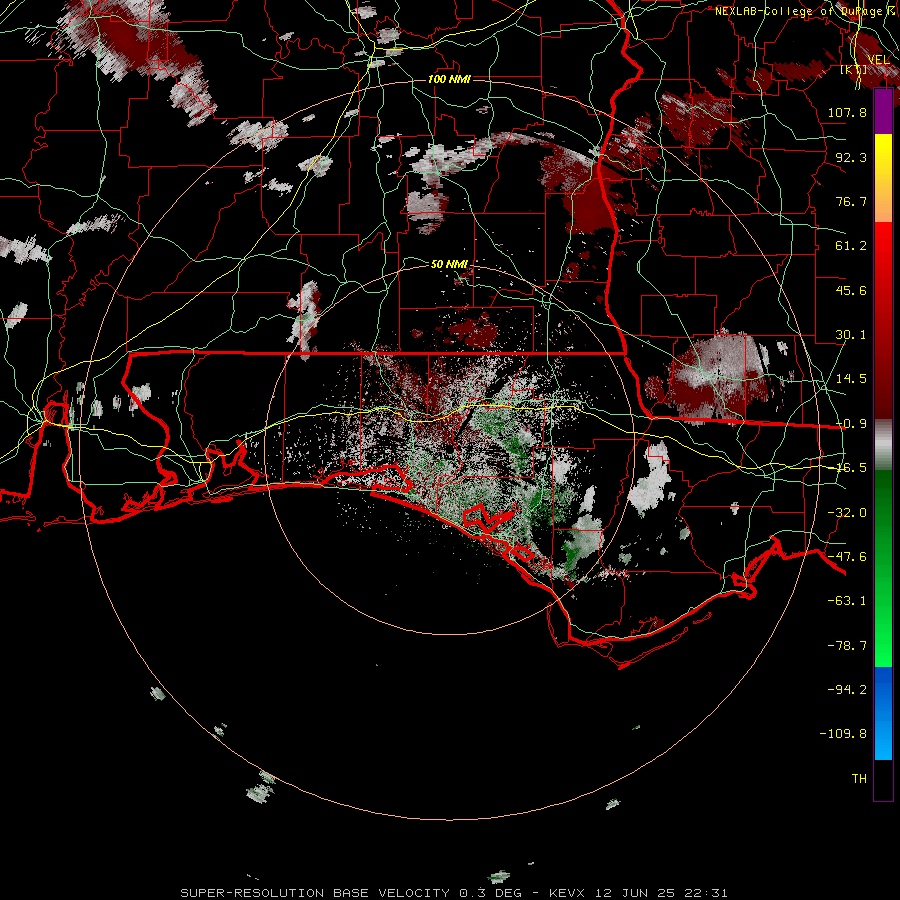Click the yellow segment of velocity color bar
This screenshot has width=900, height=900.
point(883,178)
